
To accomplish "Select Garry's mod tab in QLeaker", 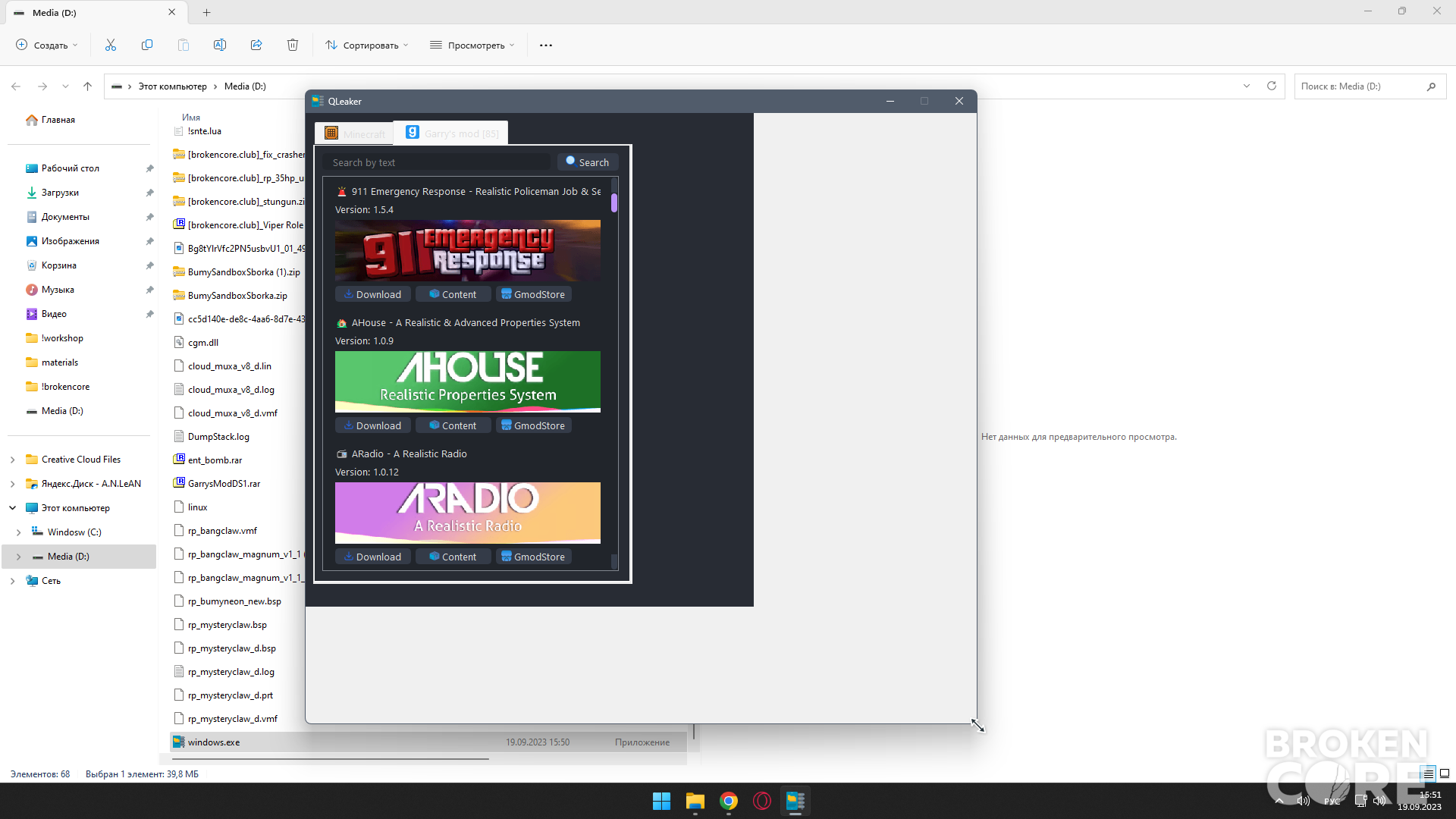I will (x=452, y=133).
